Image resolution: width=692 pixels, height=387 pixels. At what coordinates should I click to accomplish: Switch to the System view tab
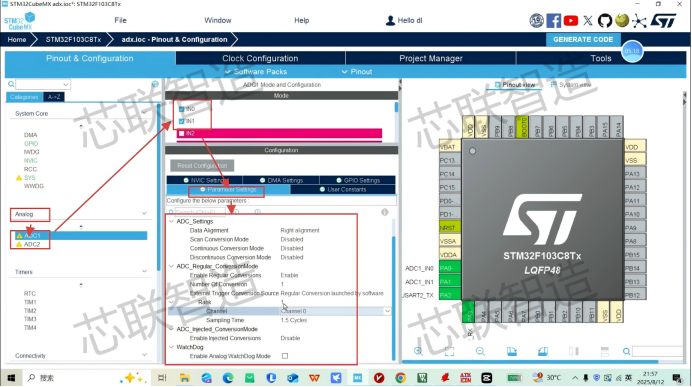(x=571, y=85)
